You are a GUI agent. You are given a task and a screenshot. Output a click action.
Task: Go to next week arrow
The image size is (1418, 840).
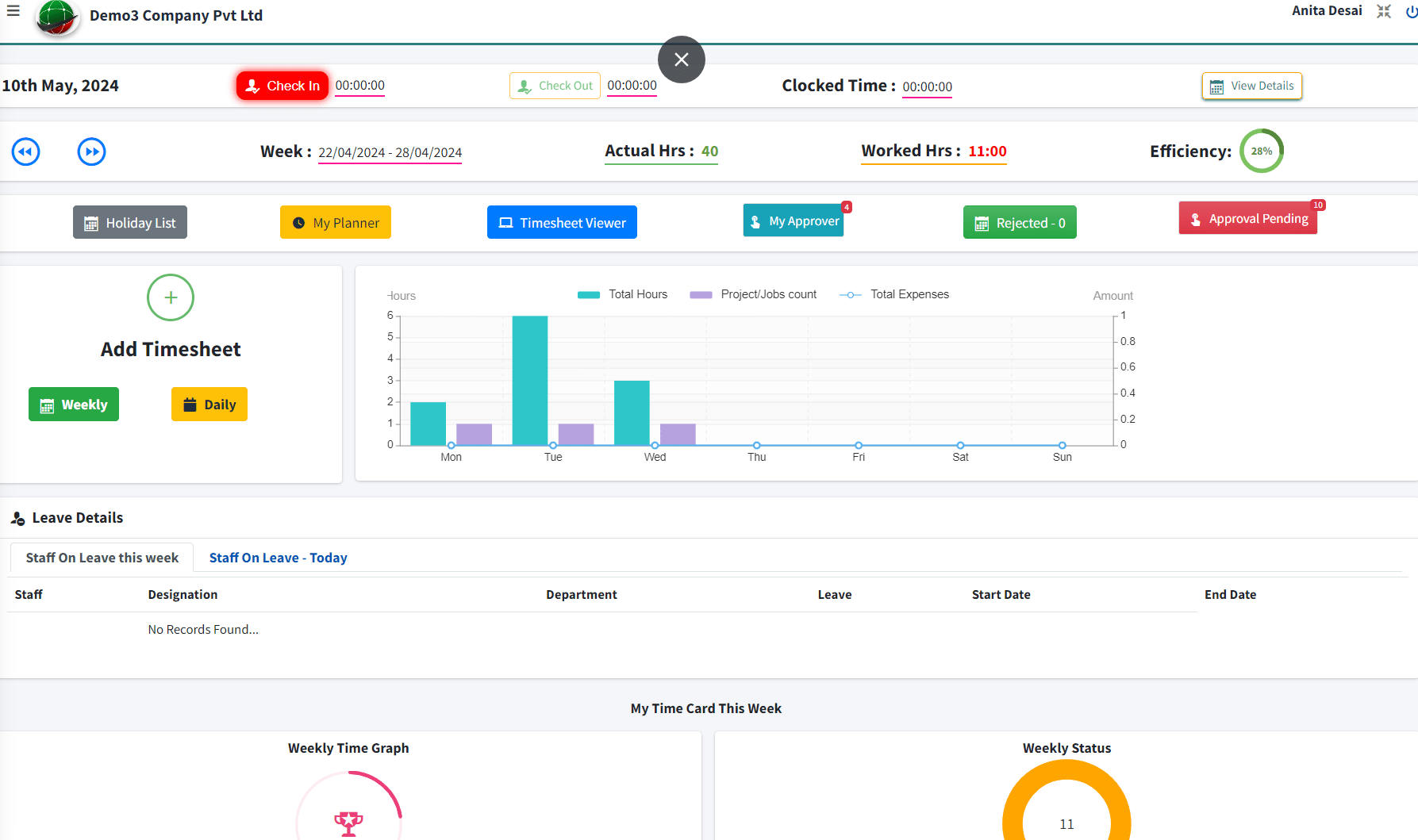click(x=92, y=152)
